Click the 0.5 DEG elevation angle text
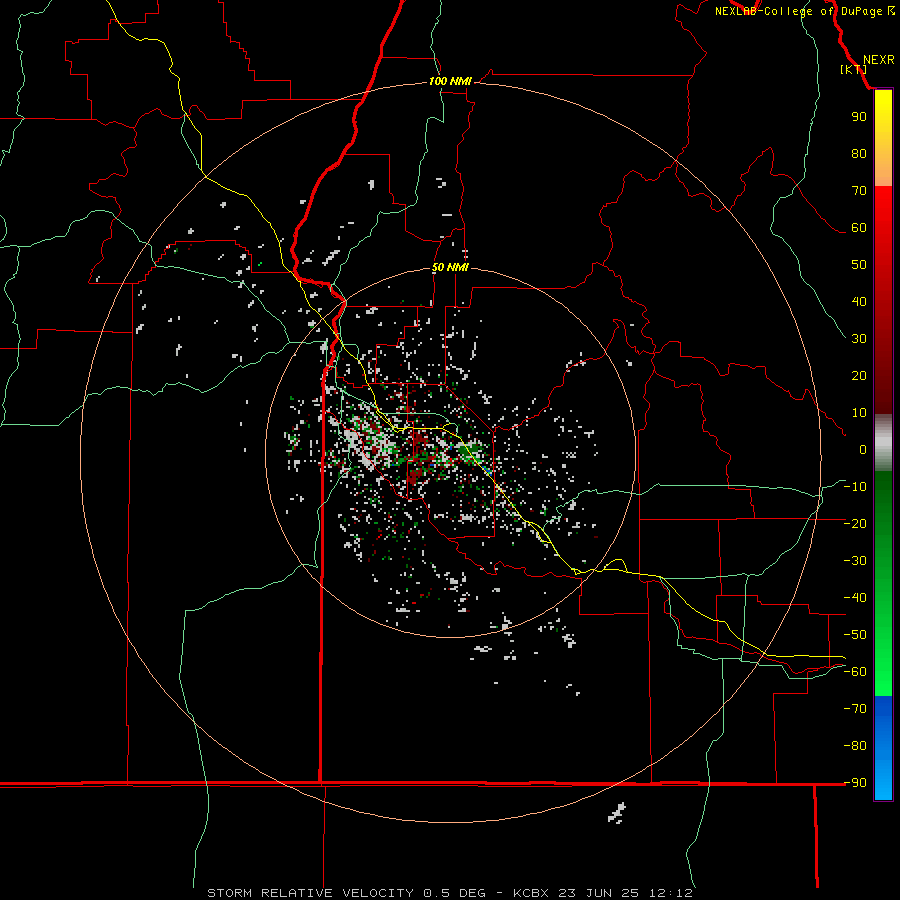The width and height of the screenshot is (900, 900). point(454,893)
